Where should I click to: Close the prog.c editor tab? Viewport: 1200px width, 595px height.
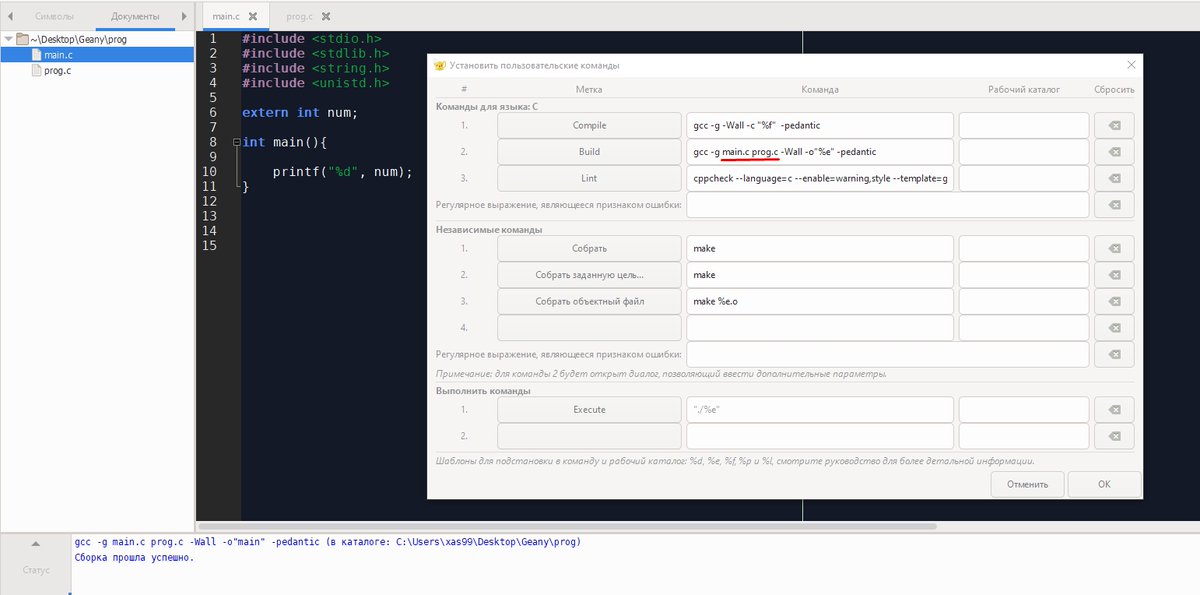(x=326, y=17)
